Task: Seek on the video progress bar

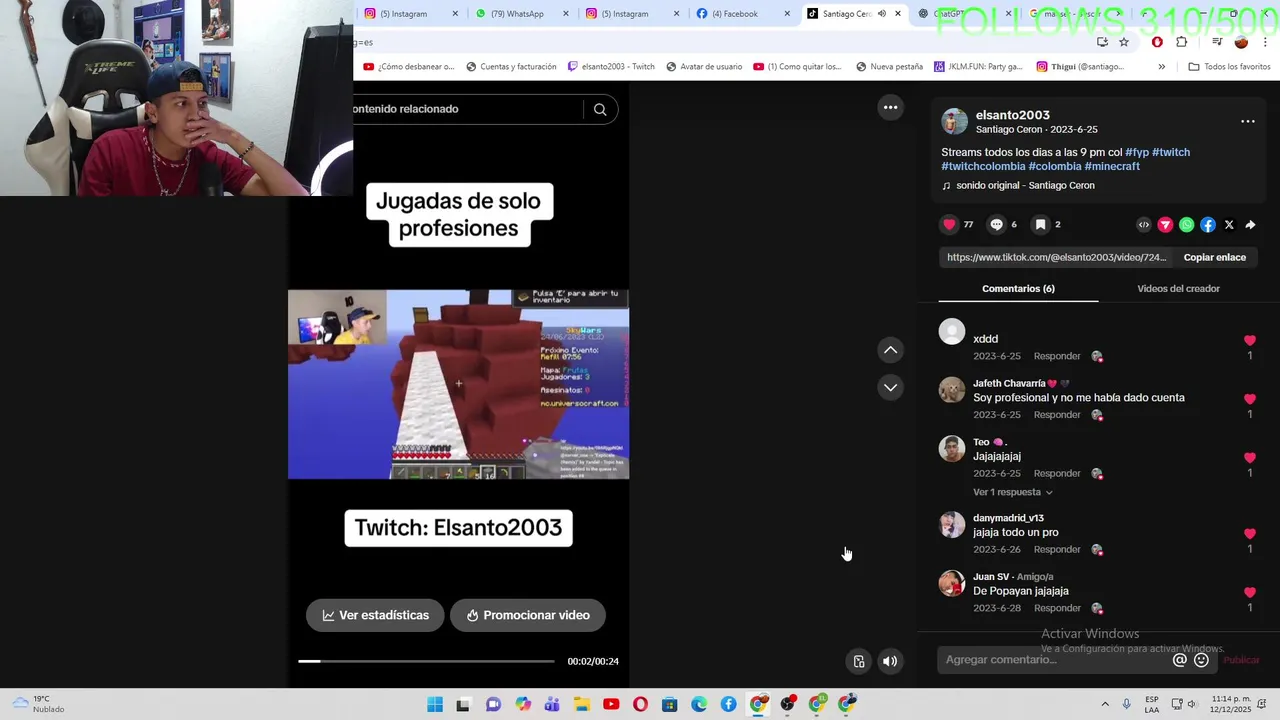Action: click(x=426, y=661)
